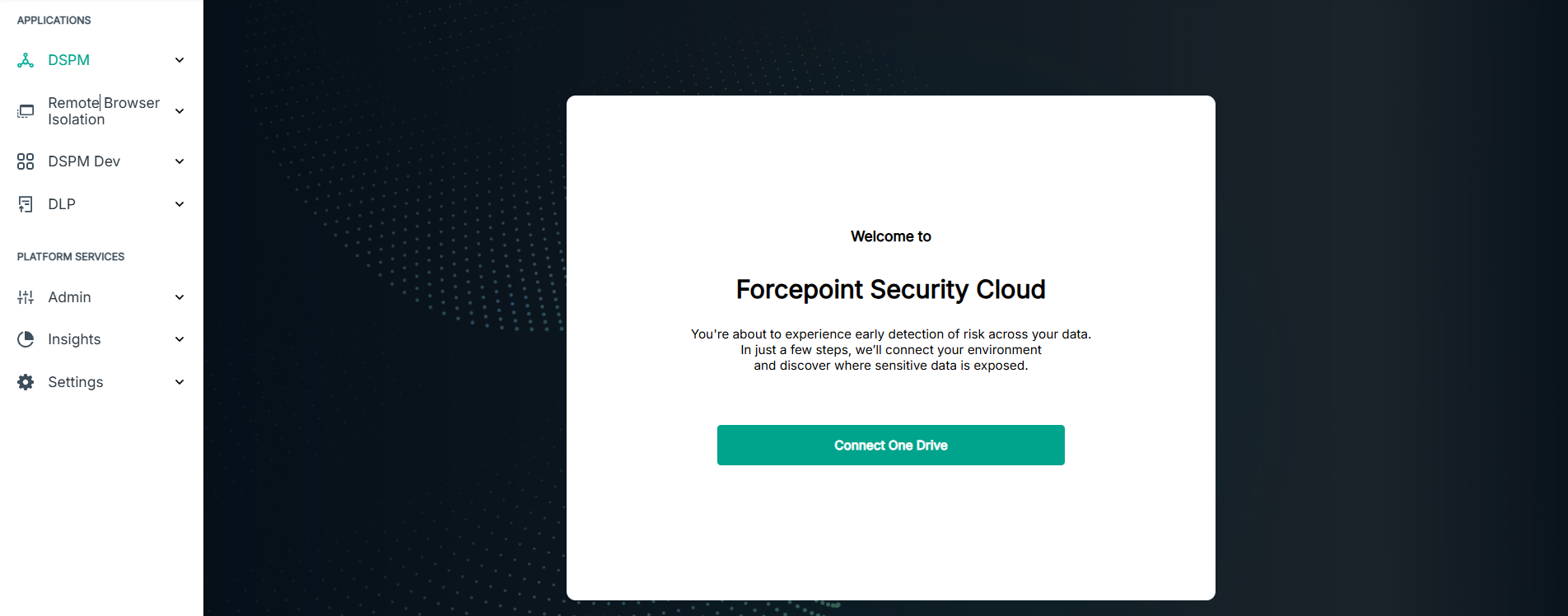The width and height of the screenshot is (1568, 616).
Task: Expand the Admin section chevron
Action: point(180,297)
